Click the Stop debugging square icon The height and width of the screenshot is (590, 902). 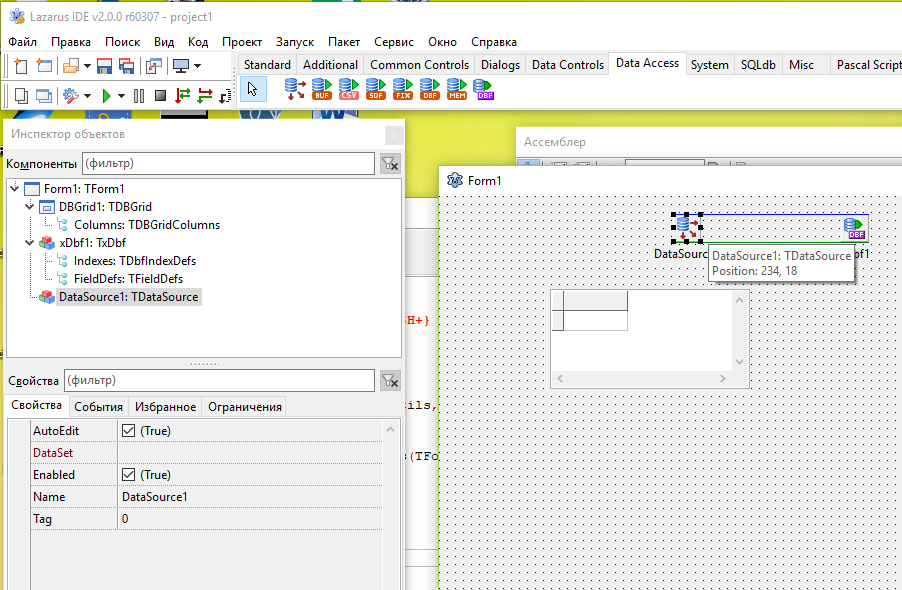point(160,95)
